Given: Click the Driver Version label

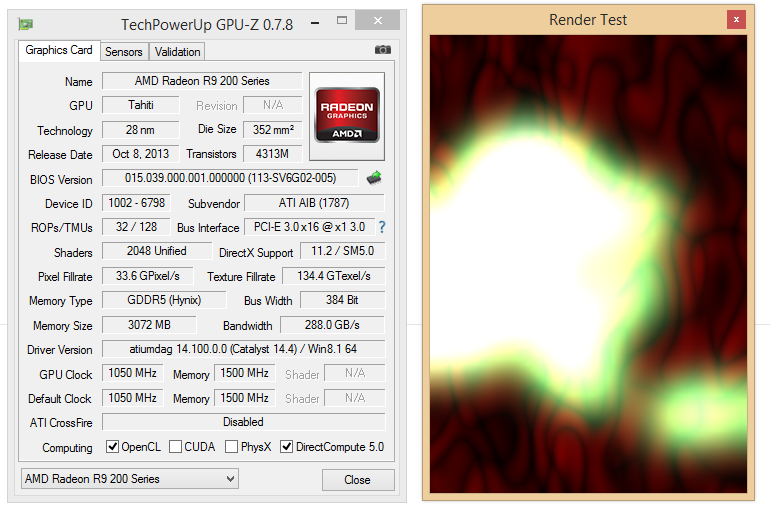Looking at the screenshot, I should (x=59, y=350).
